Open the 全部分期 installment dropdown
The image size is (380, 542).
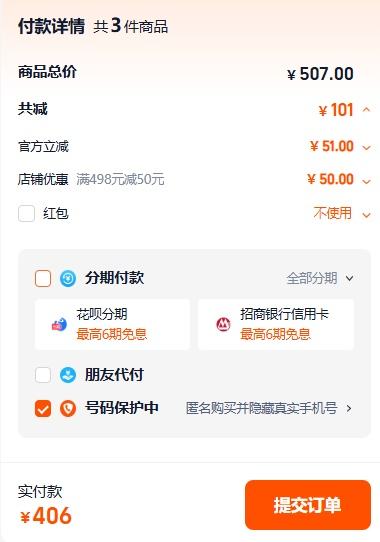coord(320,278)
